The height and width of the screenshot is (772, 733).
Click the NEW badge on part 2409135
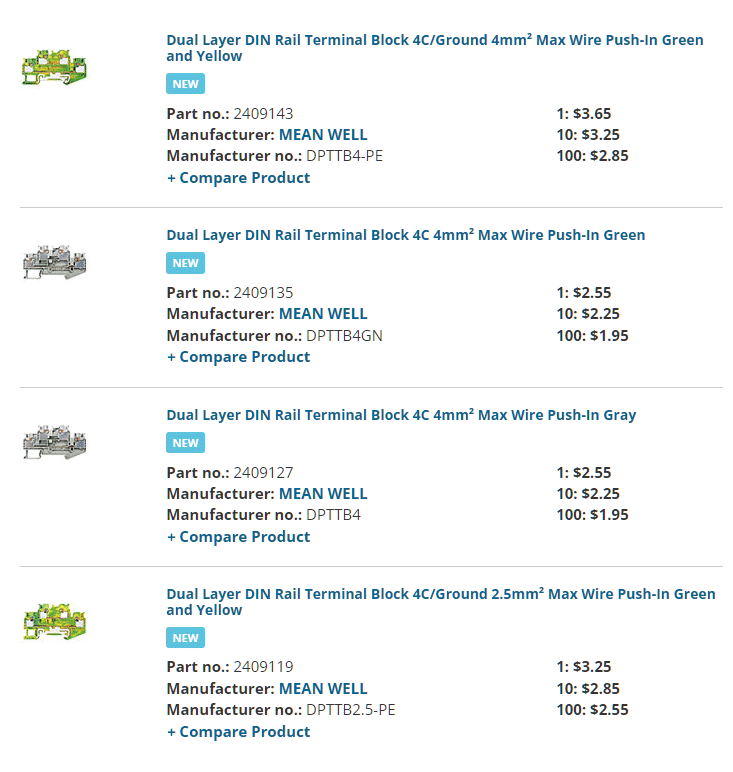(185, 263)
